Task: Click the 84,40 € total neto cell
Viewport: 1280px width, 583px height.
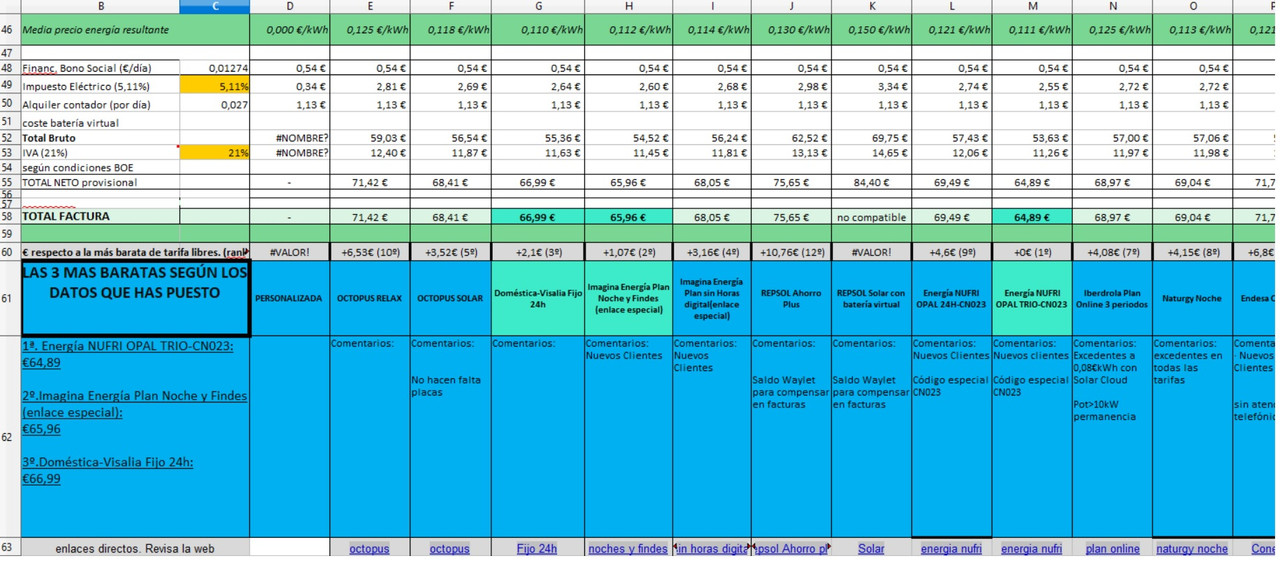Action: (871, 183)
